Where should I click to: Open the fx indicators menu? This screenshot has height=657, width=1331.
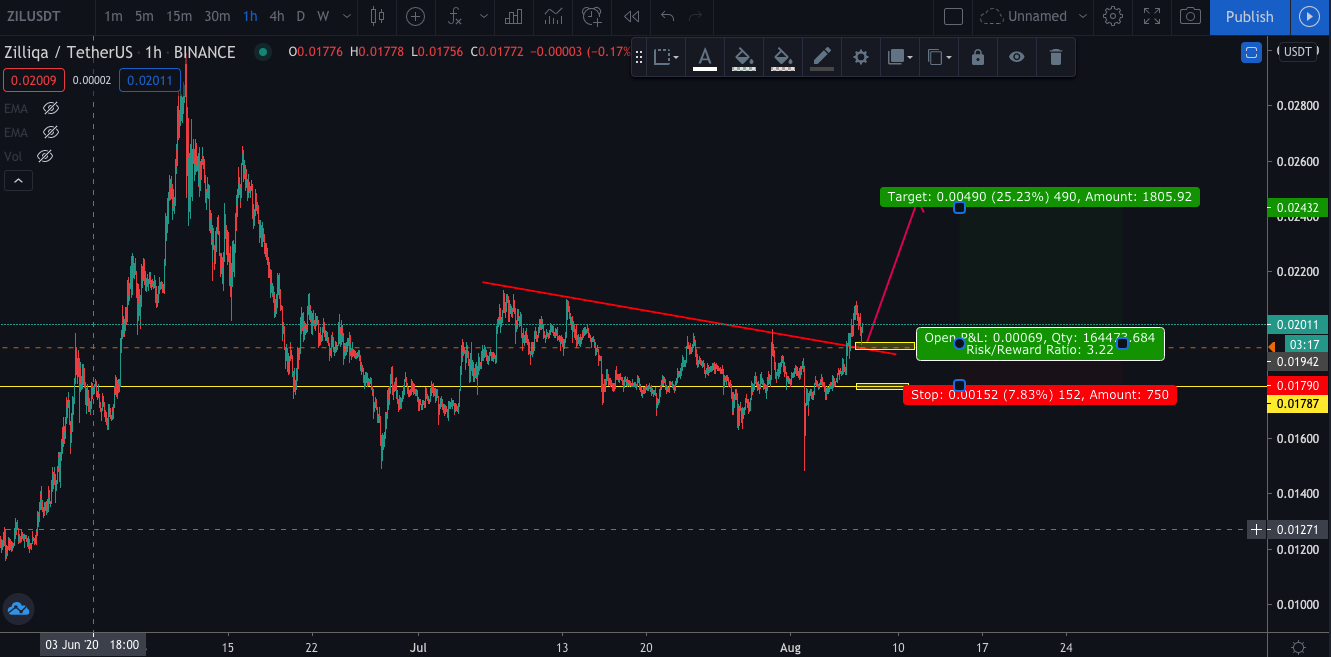[x=455, y=16]
